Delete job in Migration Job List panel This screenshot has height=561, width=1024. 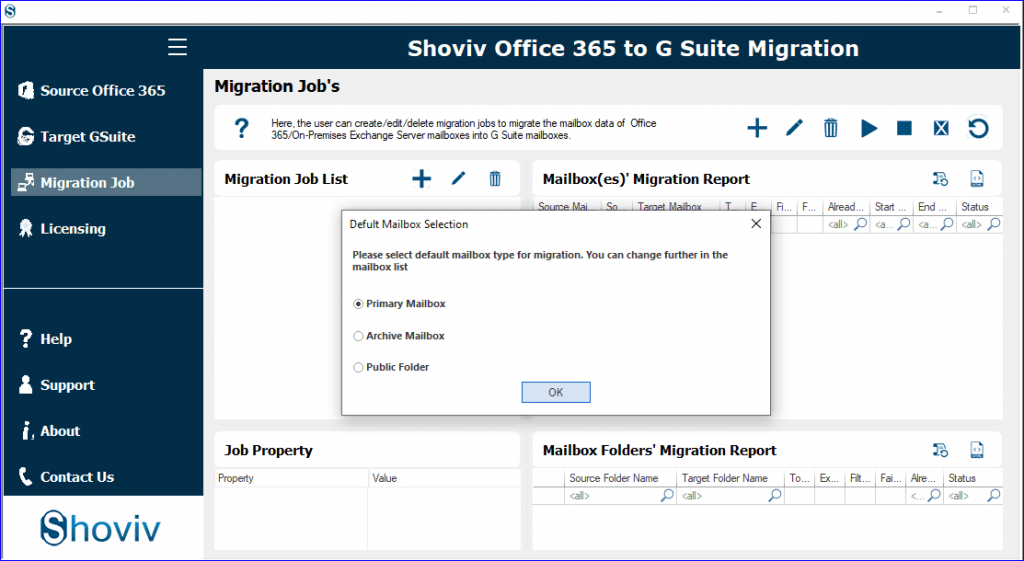pos(495,178)
